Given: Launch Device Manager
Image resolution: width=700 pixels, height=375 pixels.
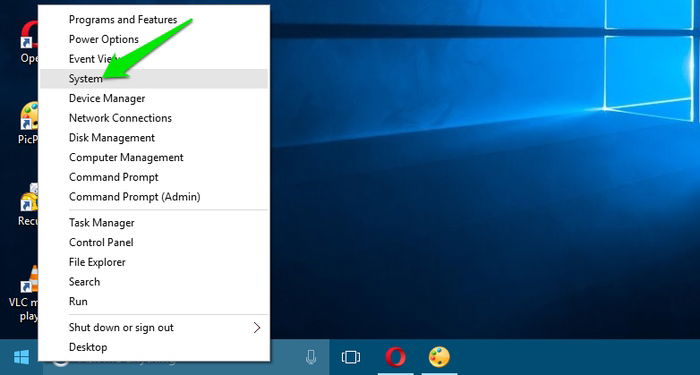Looking at the screenshot, I should pyautogui.click(x=154, y=98).
